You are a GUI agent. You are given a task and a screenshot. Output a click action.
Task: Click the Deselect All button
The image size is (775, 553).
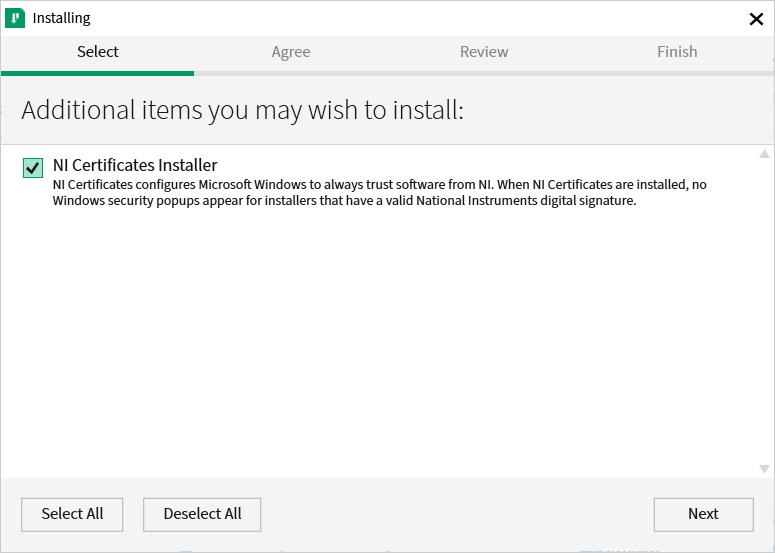tap(202, 514)
